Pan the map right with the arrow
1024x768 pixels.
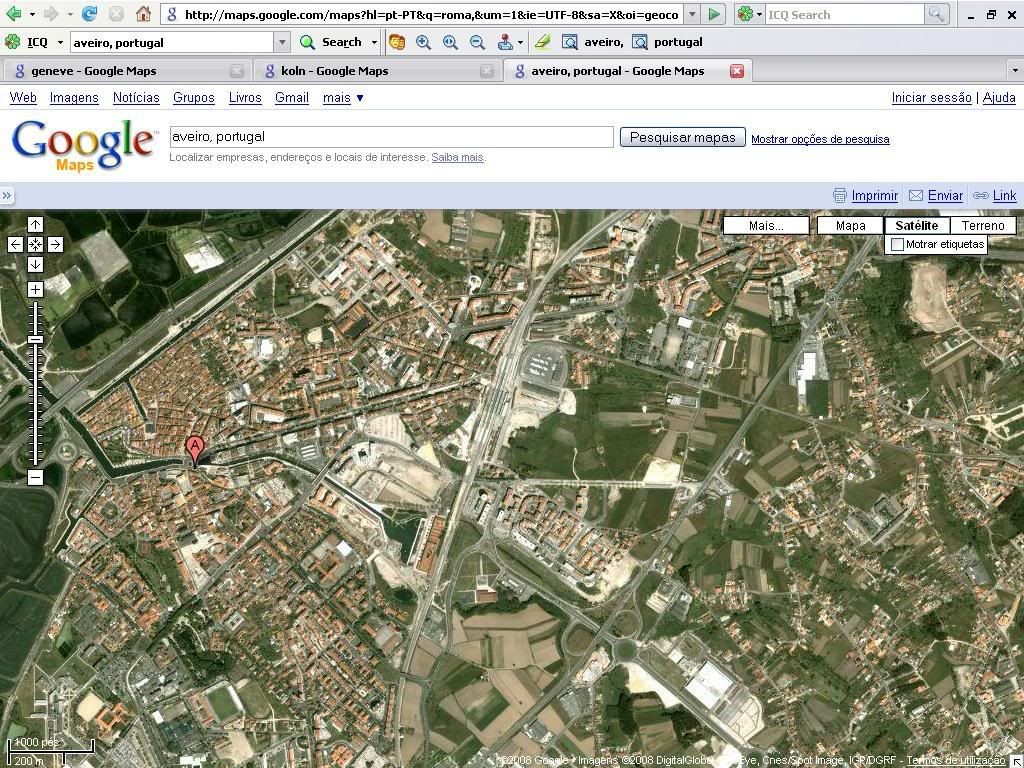tap(55, 244)
